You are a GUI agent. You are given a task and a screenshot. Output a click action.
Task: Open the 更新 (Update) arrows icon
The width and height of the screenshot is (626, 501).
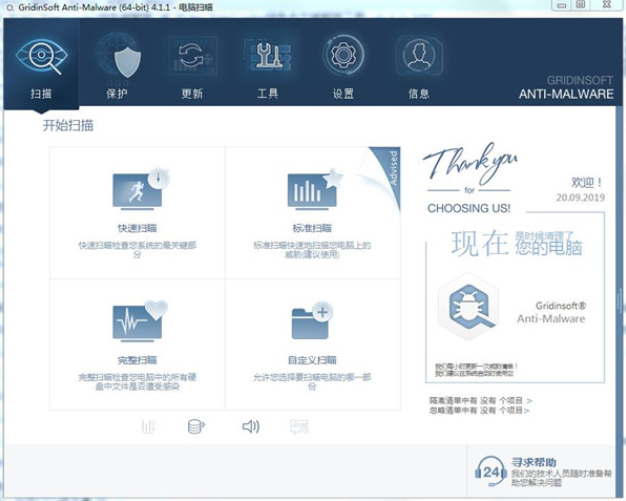pos(192,56)
